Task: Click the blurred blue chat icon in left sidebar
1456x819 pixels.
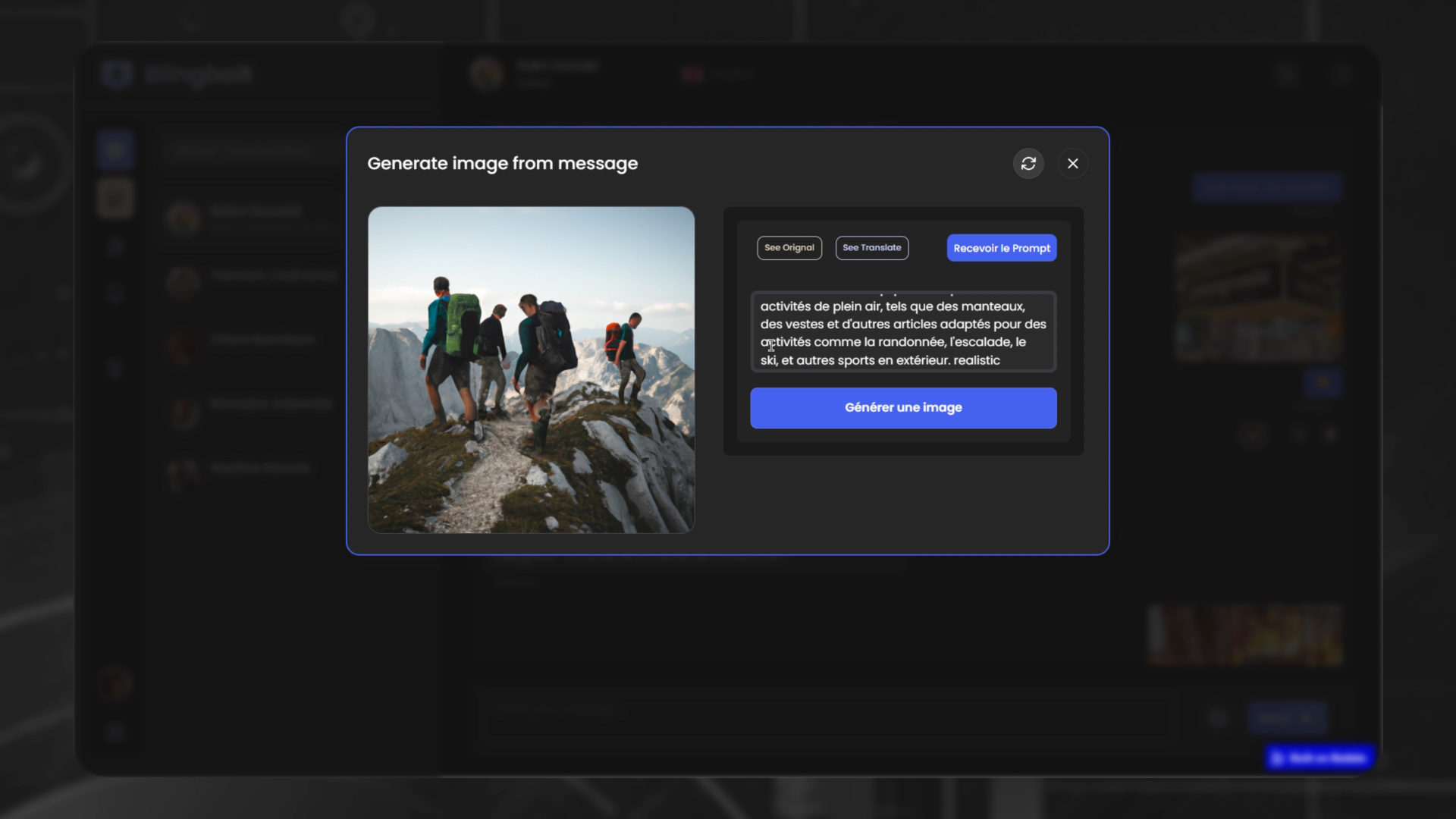Action: pos(115,150)
